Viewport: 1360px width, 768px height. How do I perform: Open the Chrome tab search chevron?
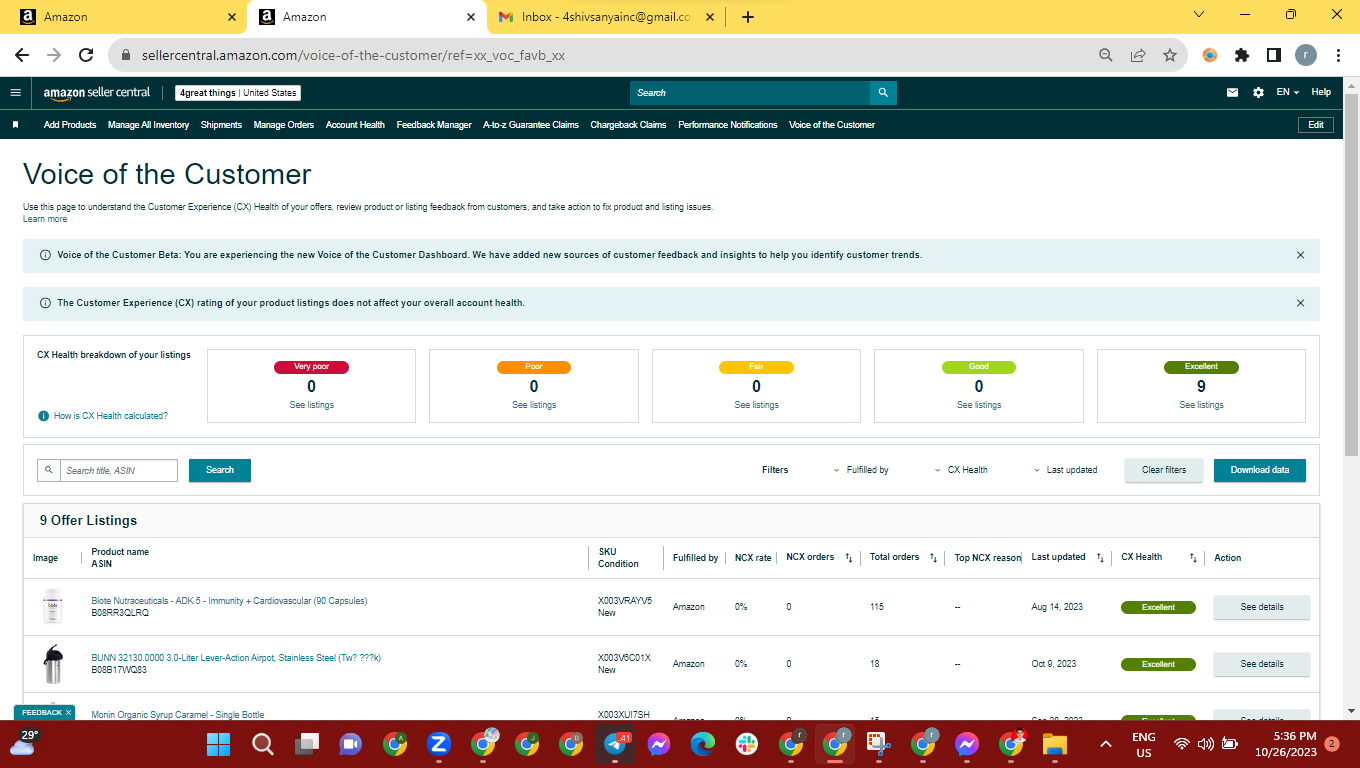(1200, 15)
